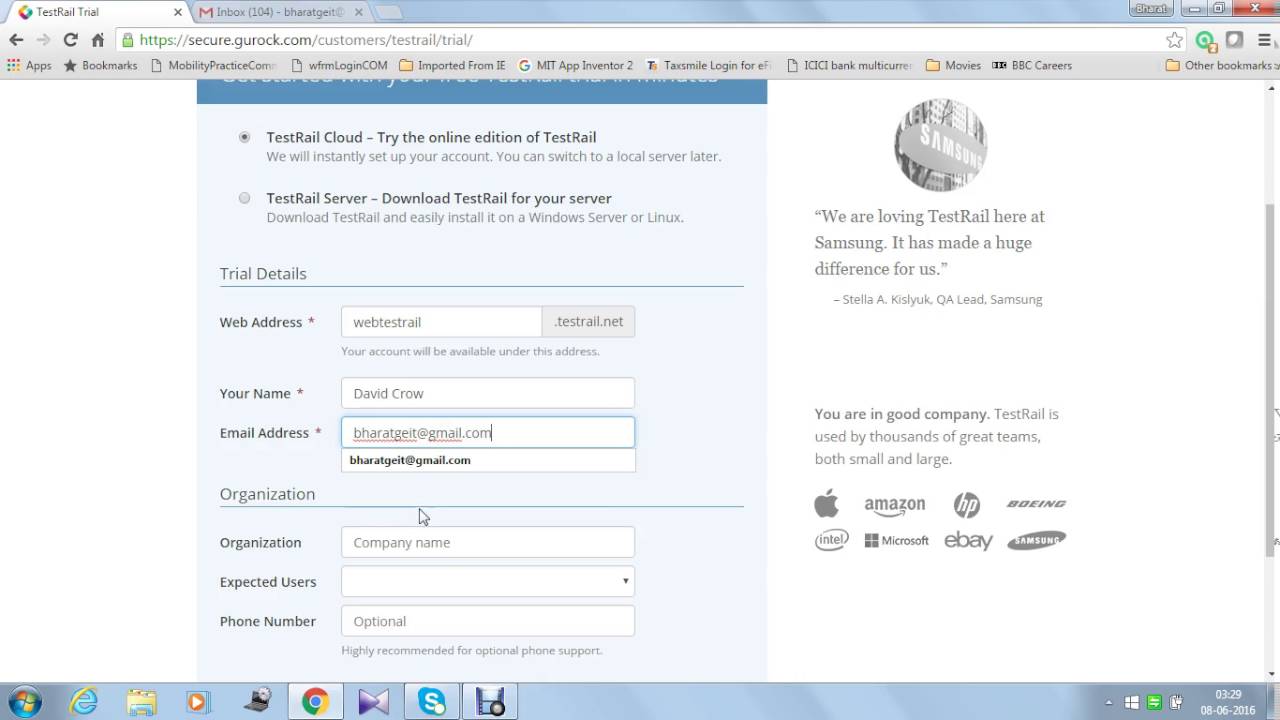Click the .testrail.net domain suffix
1280x720 pixels.
click(x=589, y=322)
